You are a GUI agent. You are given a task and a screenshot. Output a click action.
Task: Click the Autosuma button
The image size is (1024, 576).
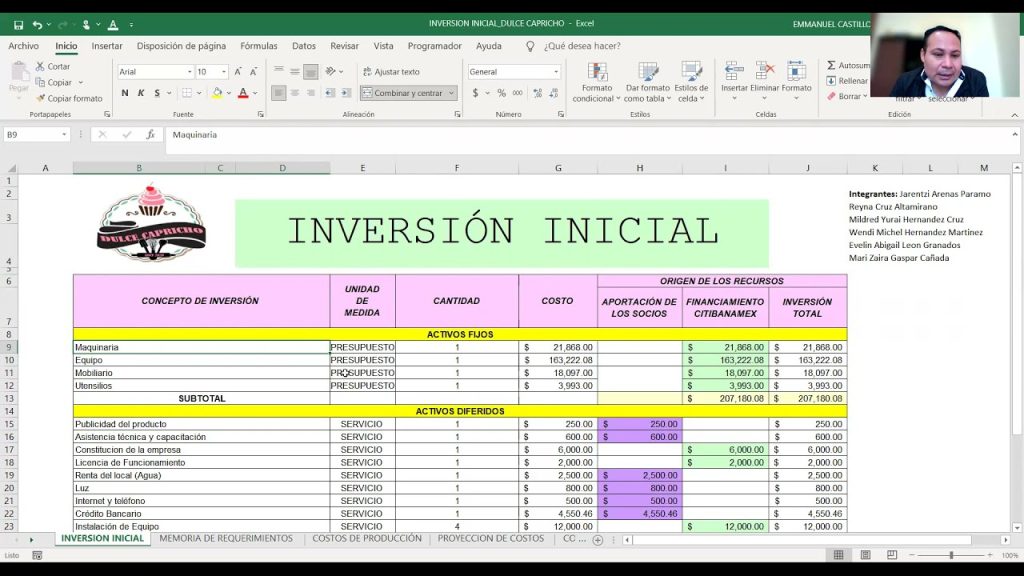pos(848,65)
